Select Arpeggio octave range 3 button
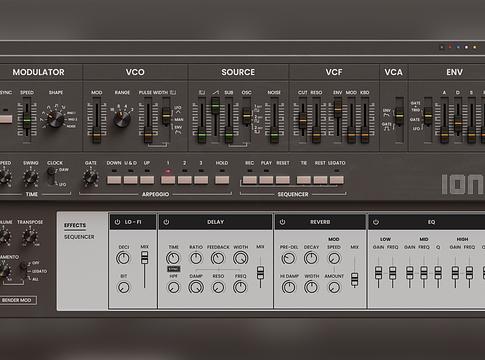Screen dimensions: 485x360 201,180
